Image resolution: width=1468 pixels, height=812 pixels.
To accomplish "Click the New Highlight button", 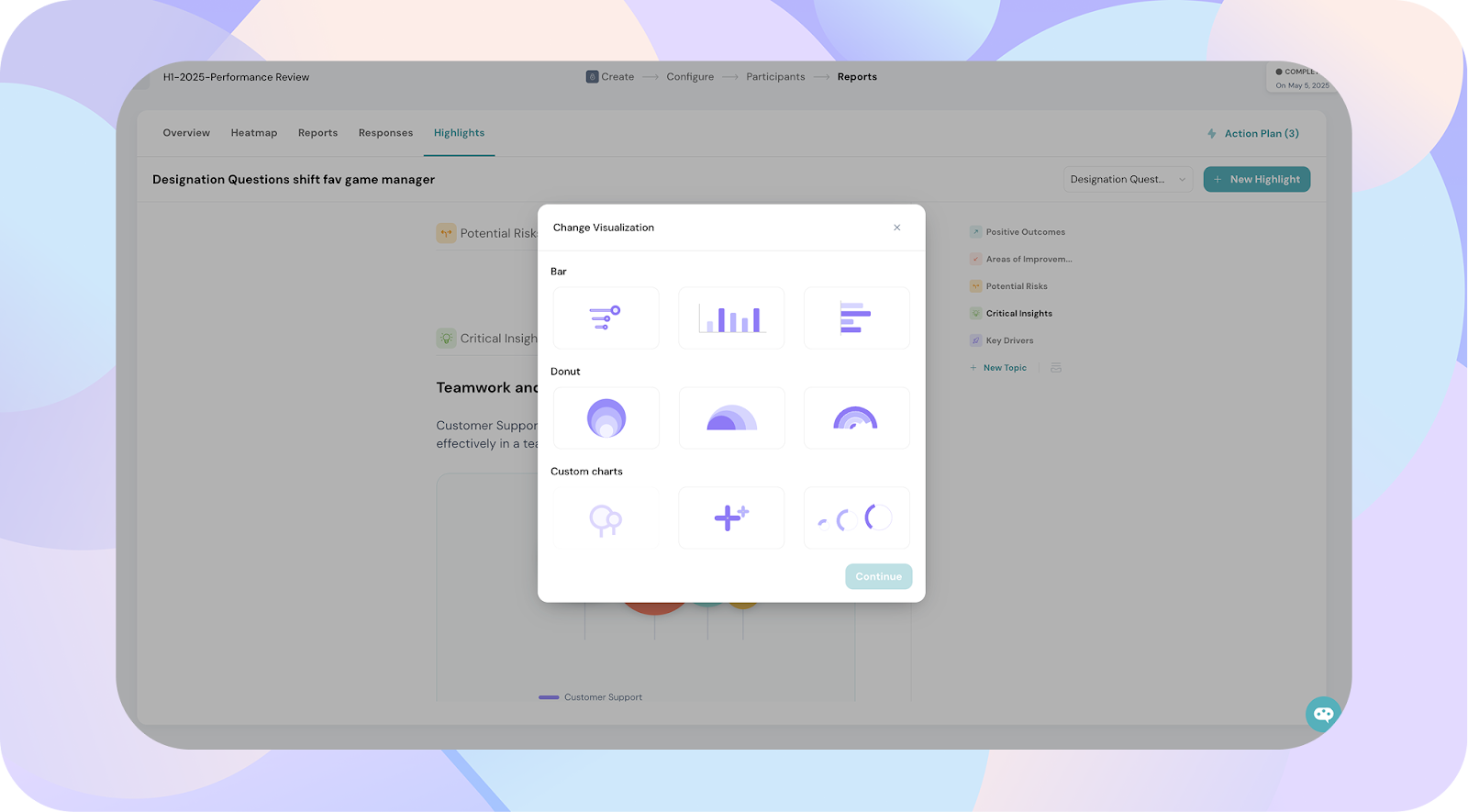I will (1257, 179).
